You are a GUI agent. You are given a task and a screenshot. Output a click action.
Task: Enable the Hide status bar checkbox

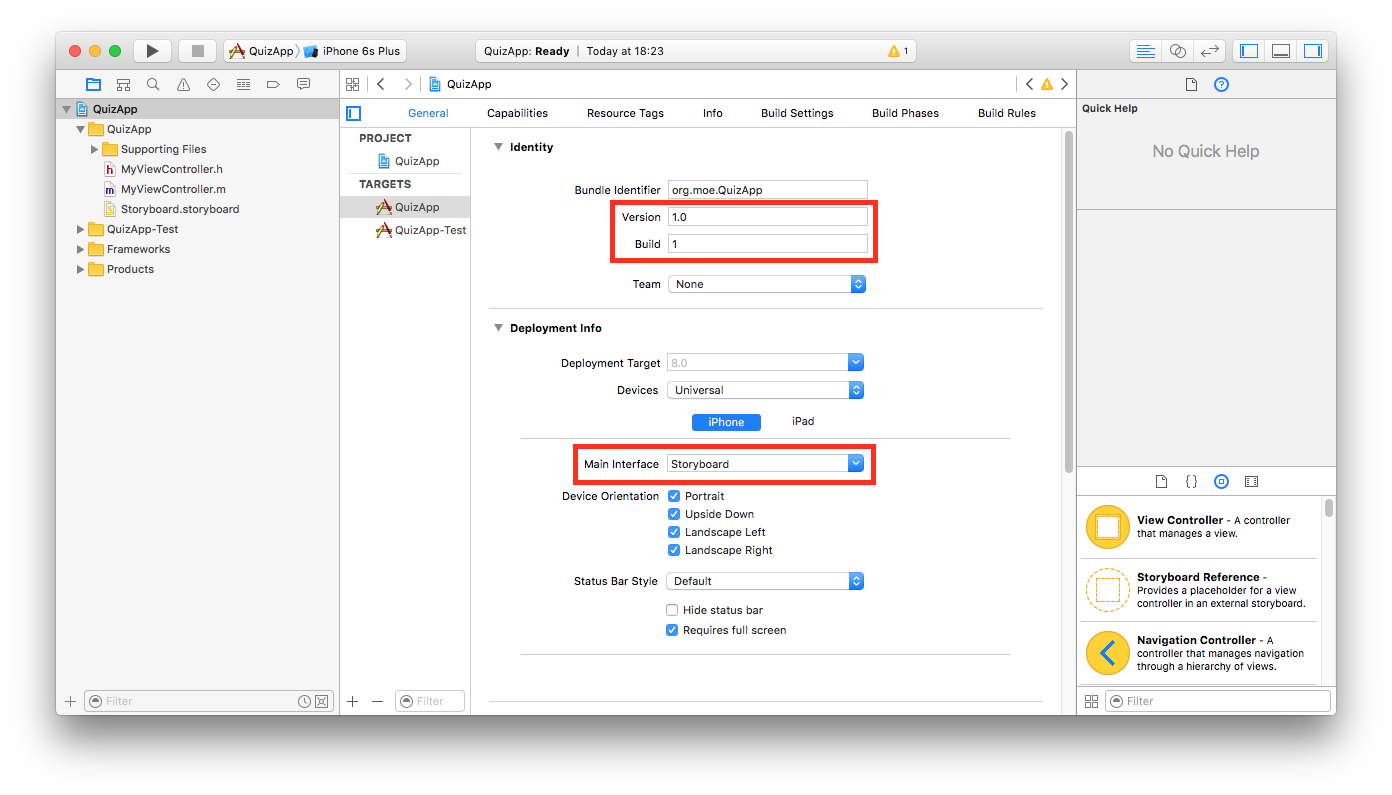(672, 610)
